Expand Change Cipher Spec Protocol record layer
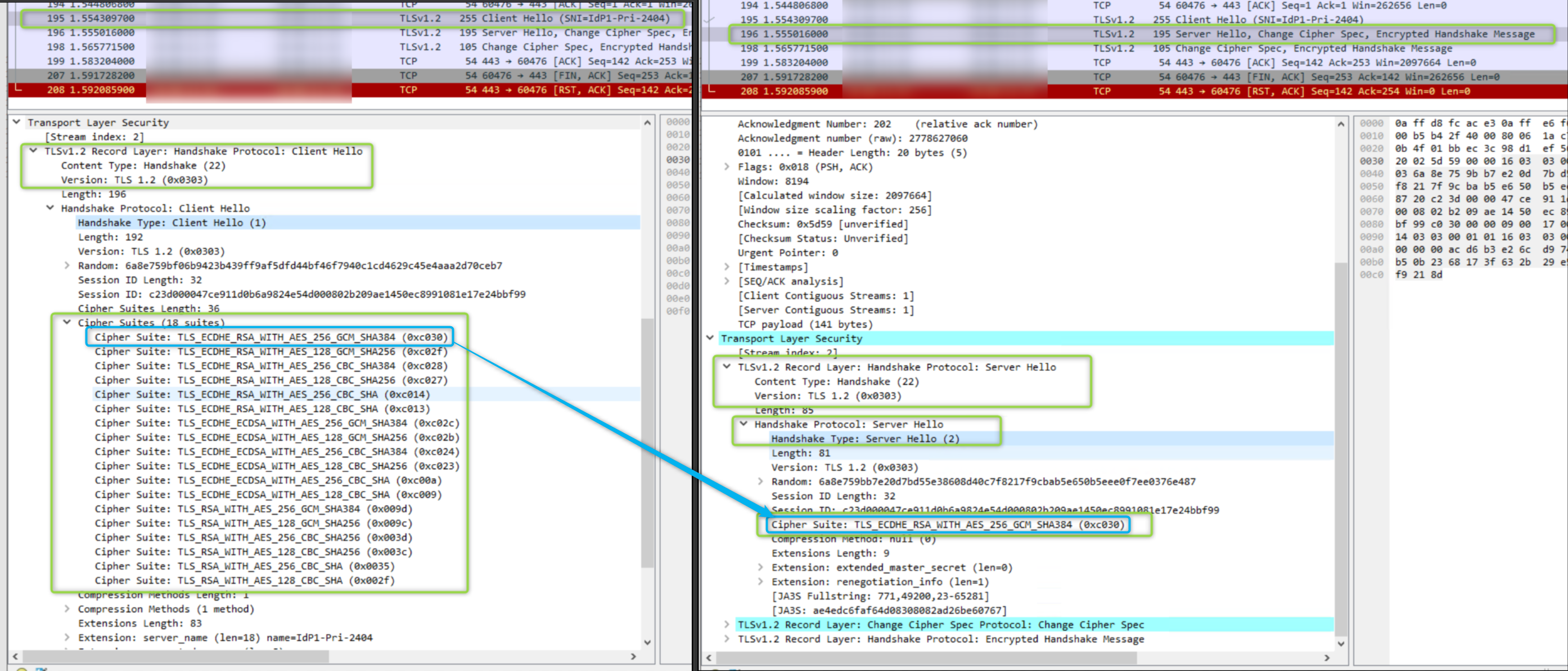The image size is (1568, 671). pos(727,625)
